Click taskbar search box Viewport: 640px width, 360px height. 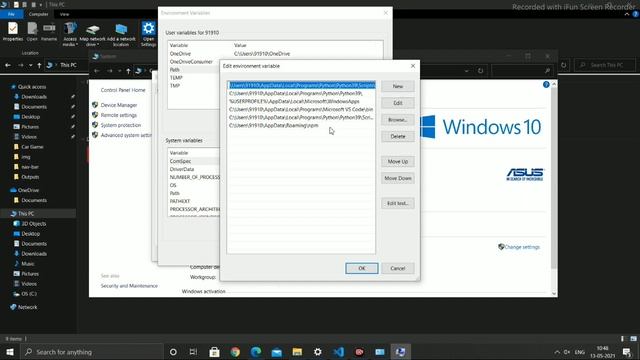tap(92, 352)
